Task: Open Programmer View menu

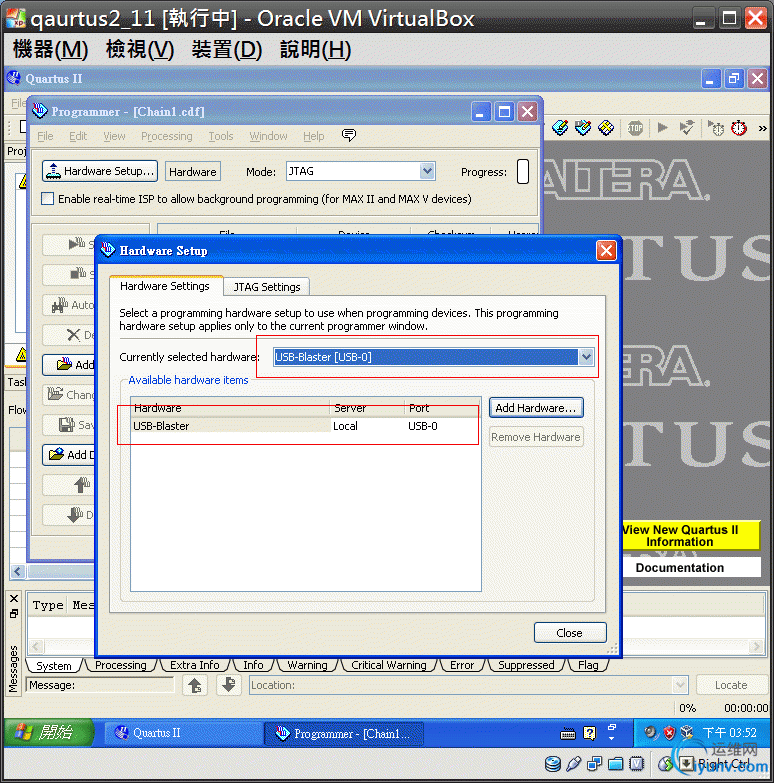Action: (x=114, y=136)
